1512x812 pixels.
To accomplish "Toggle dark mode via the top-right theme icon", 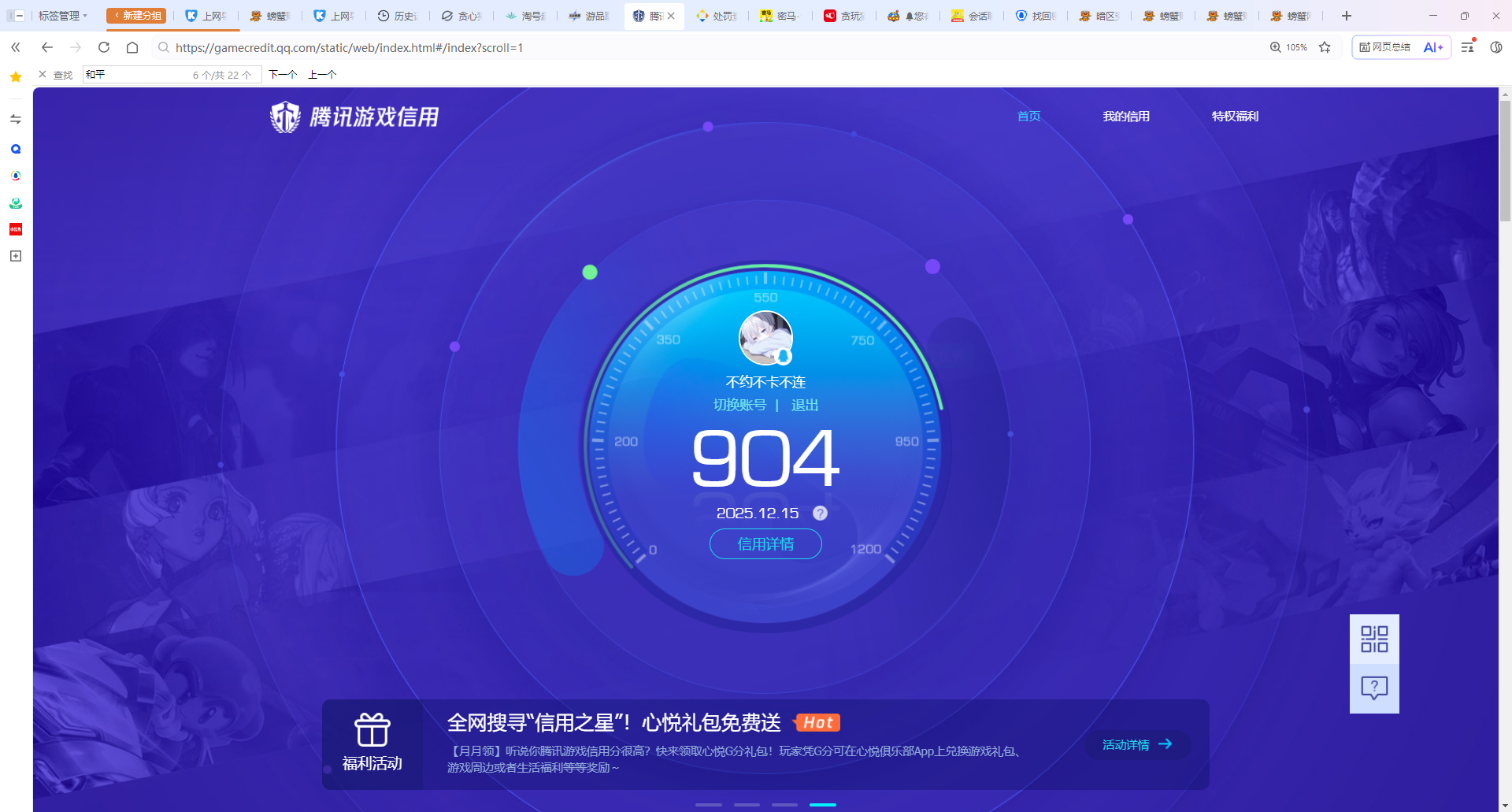I will [x=1496, y=47].
